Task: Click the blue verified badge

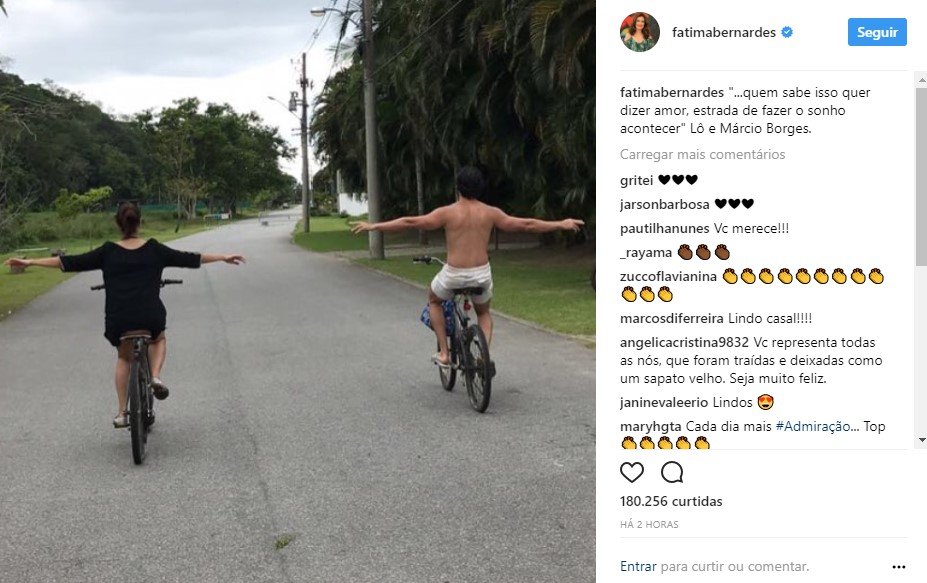Action: [x=787, y=33]
